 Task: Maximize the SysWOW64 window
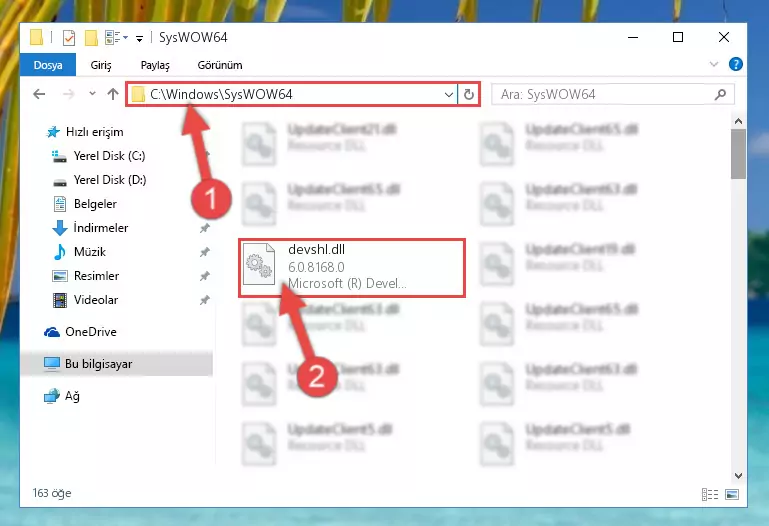pos(678,37)
